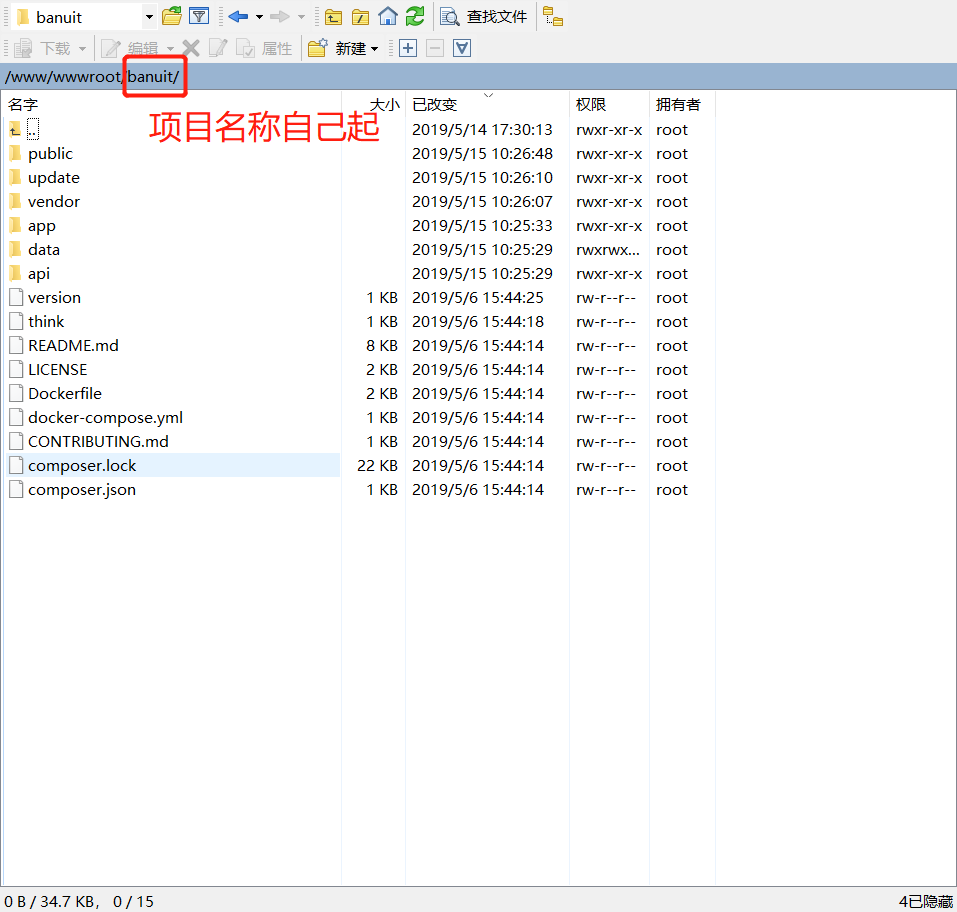Invert file selection with the triangle icon
This screenshot has width=957, height=912.
[461, 47]
